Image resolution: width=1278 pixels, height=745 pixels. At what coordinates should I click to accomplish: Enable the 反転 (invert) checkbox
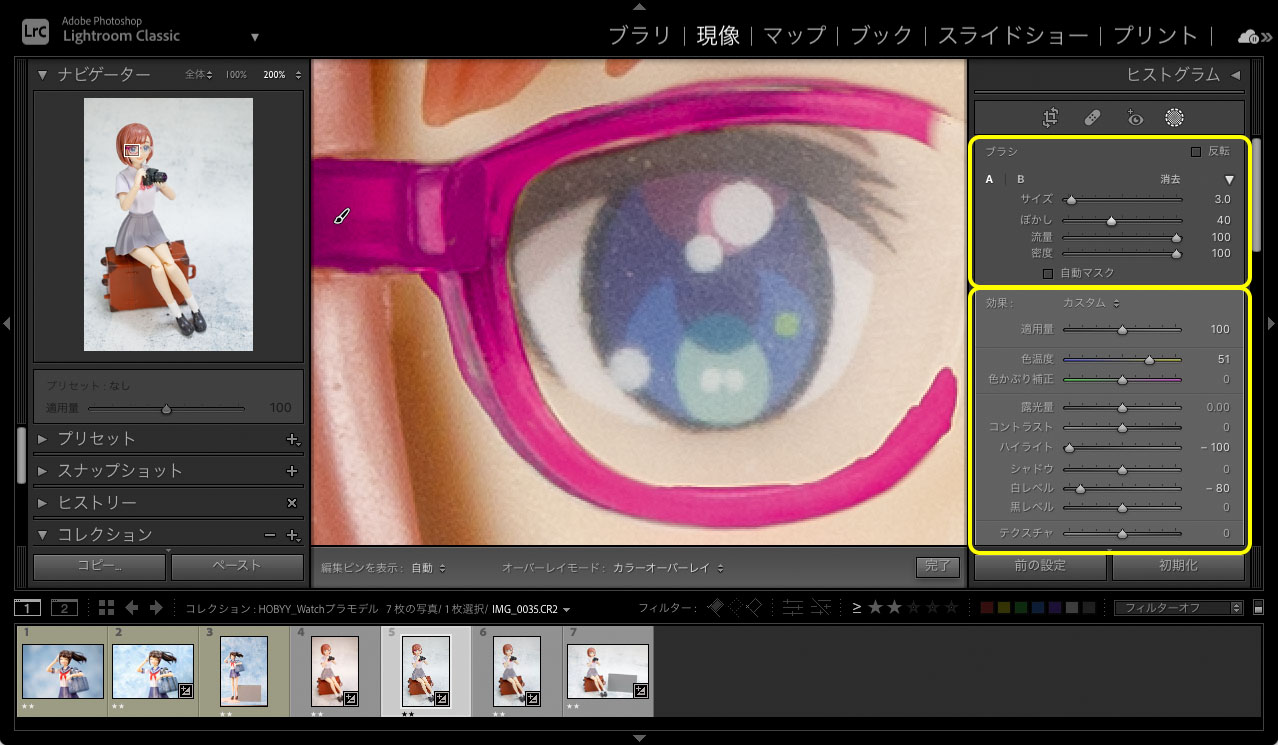(1196, 152)
